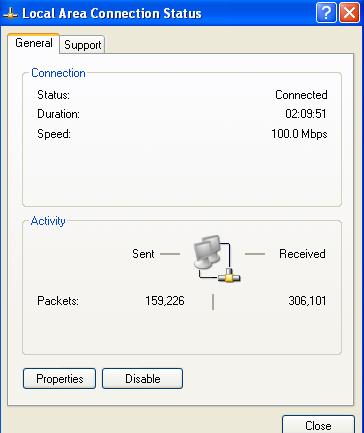Click the Received label

pyautogui.click(x=302, y=254)
